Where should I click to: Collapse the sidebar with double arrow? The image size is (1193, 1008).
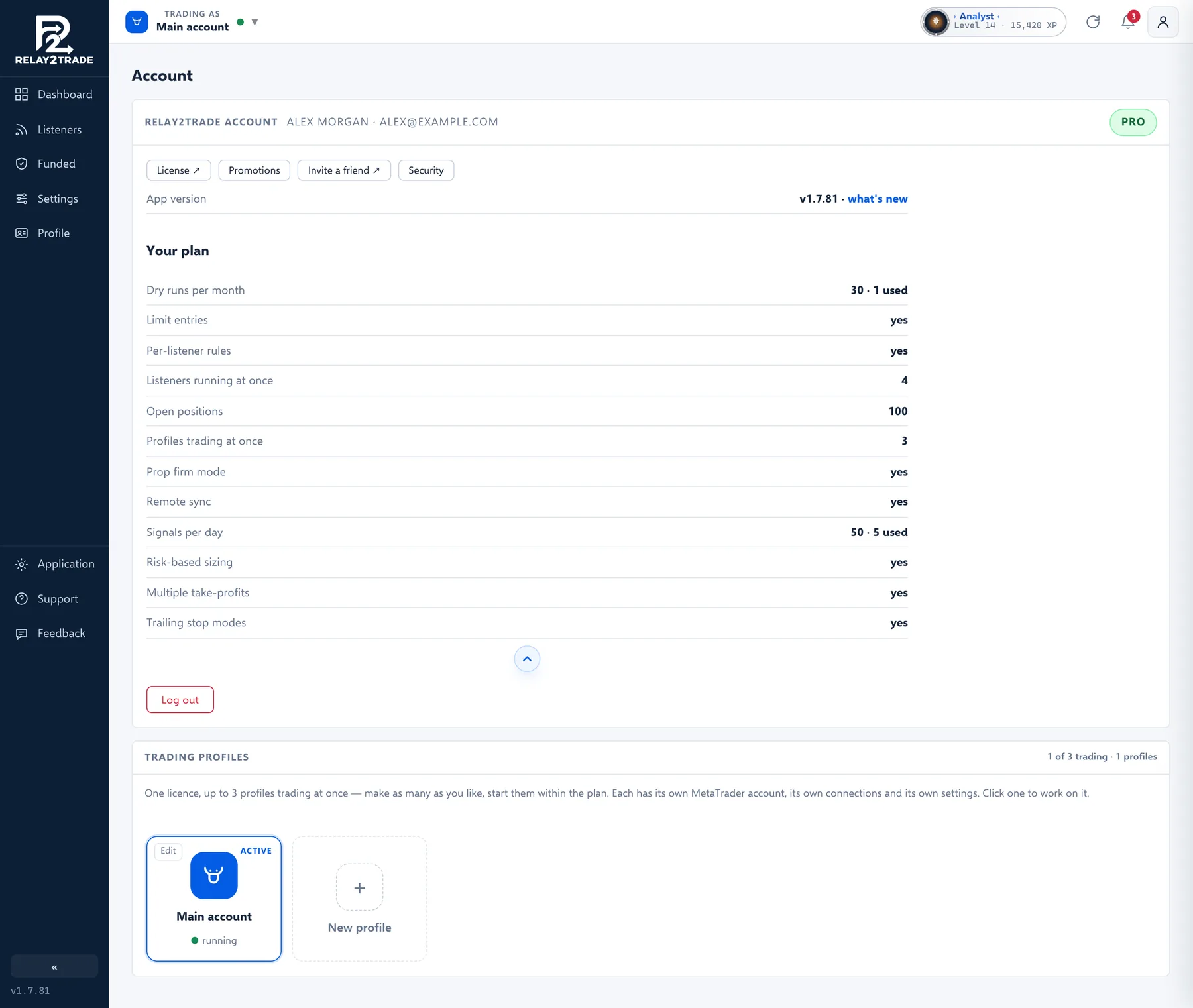(54, 966)
